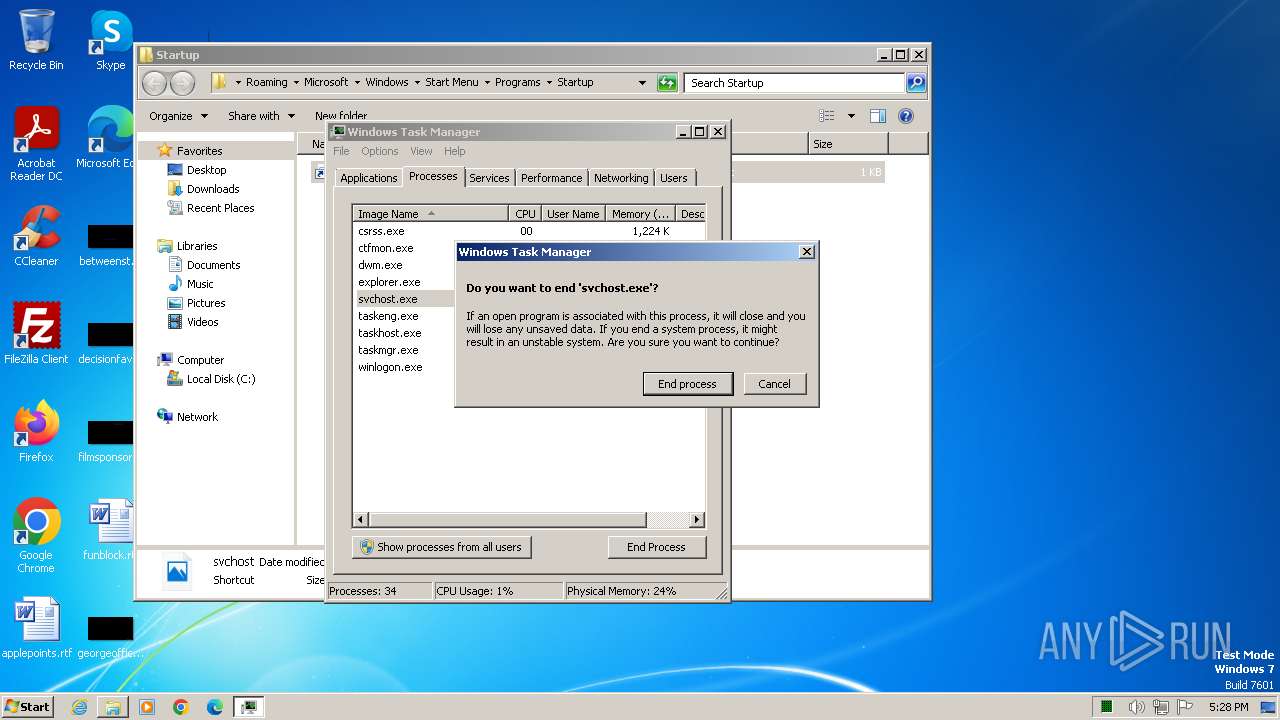Confirm with the End process button
1280x720 pixels.
(x=687, y=384)
